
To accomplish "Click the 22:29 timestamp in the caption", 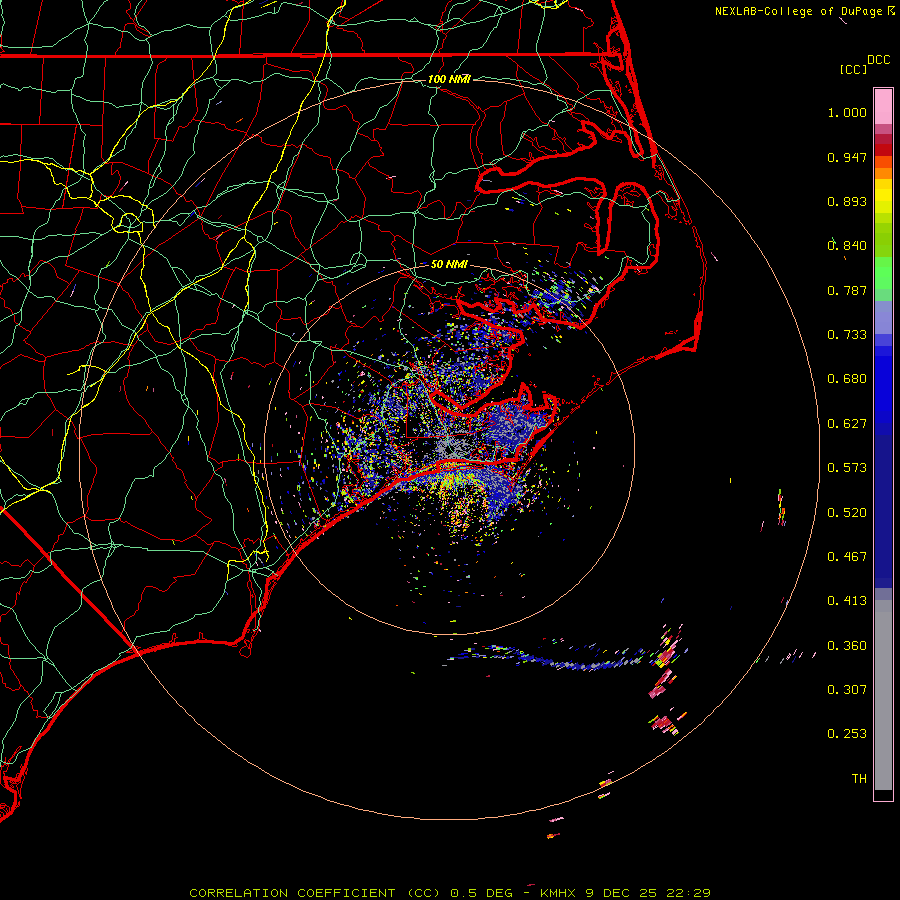I will coord(688,893).
